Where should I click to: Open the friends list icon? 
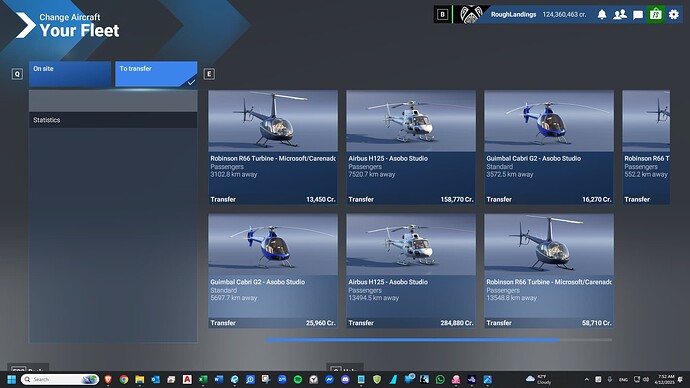620,15
